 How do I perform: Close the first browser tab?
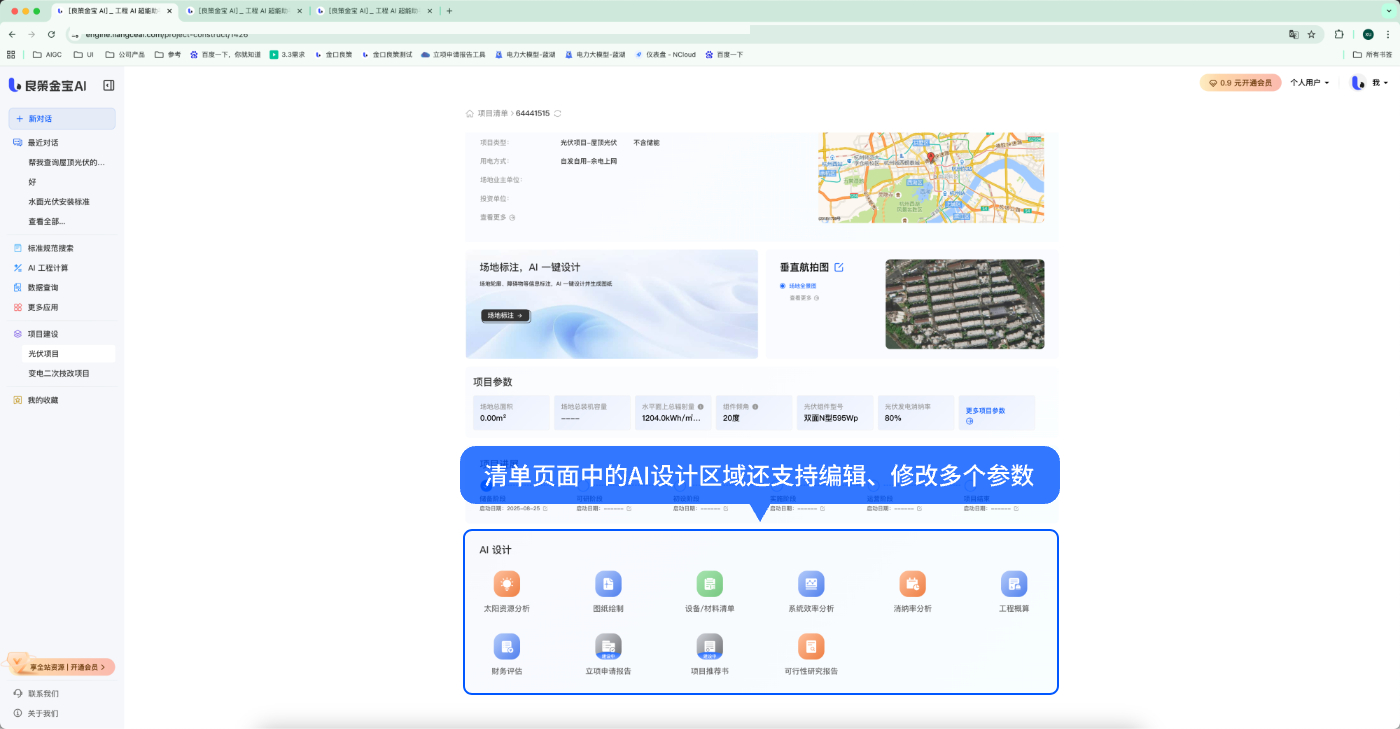click(x=169, y=11)
